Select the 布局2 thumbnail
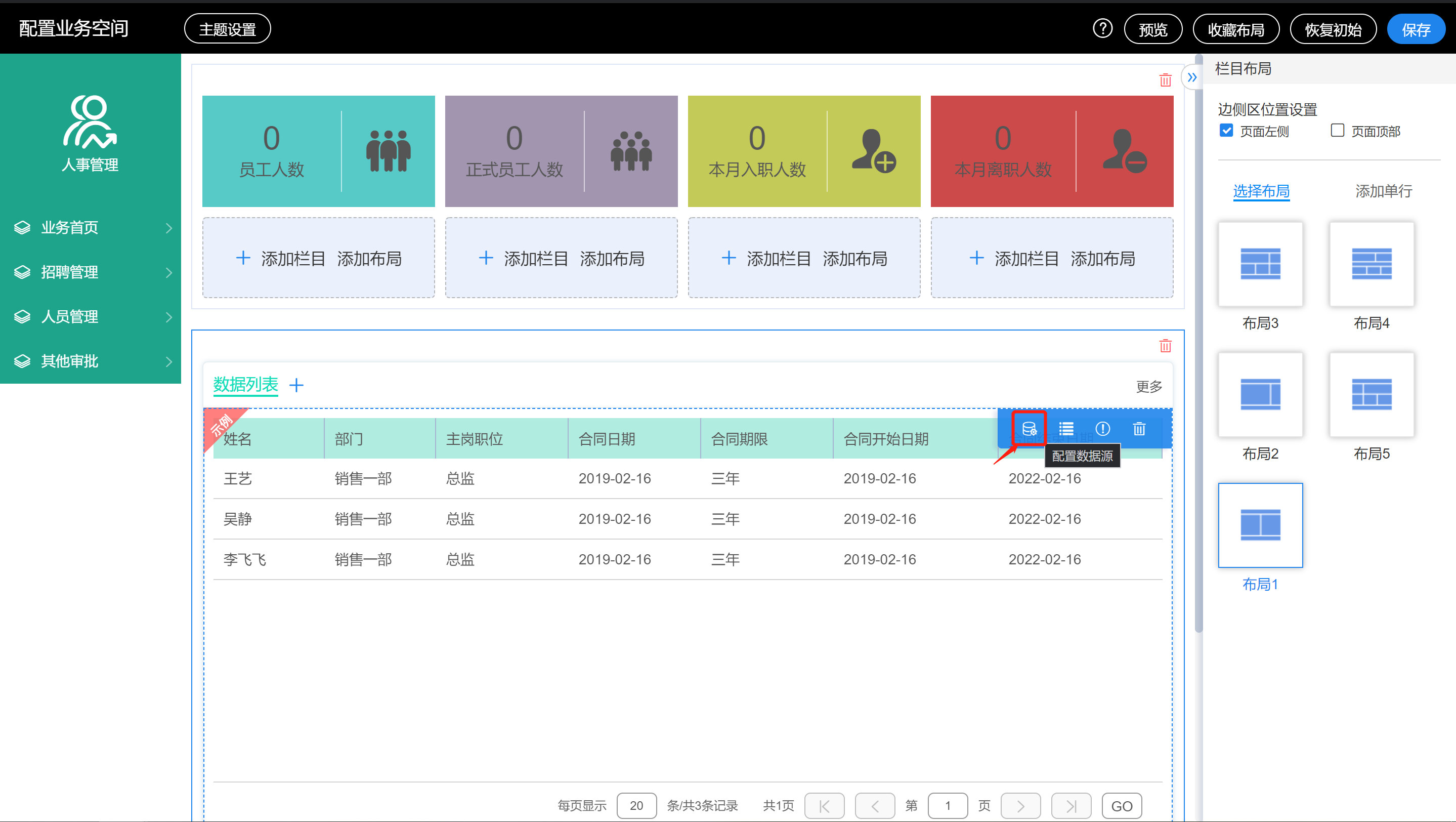The height and width of the screenshot is (822, 1456). click(1260, 394)
